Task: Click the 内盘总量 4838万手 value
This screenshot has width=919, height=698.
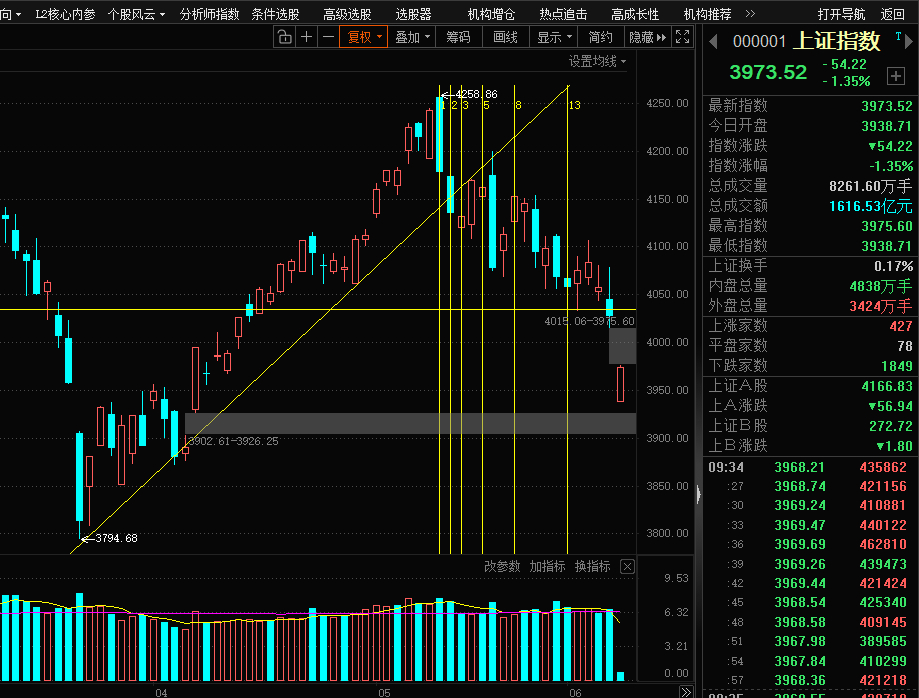Action: (881, 287)
